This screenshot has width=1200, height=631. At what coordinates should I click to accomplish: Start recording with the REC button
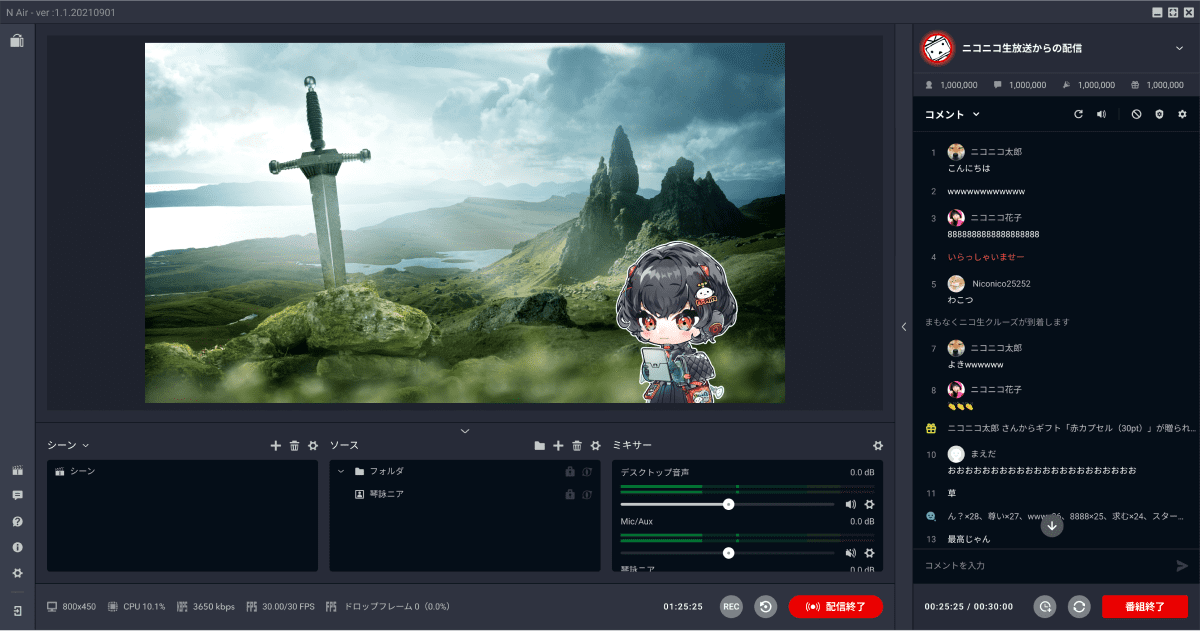click(731, 606)
